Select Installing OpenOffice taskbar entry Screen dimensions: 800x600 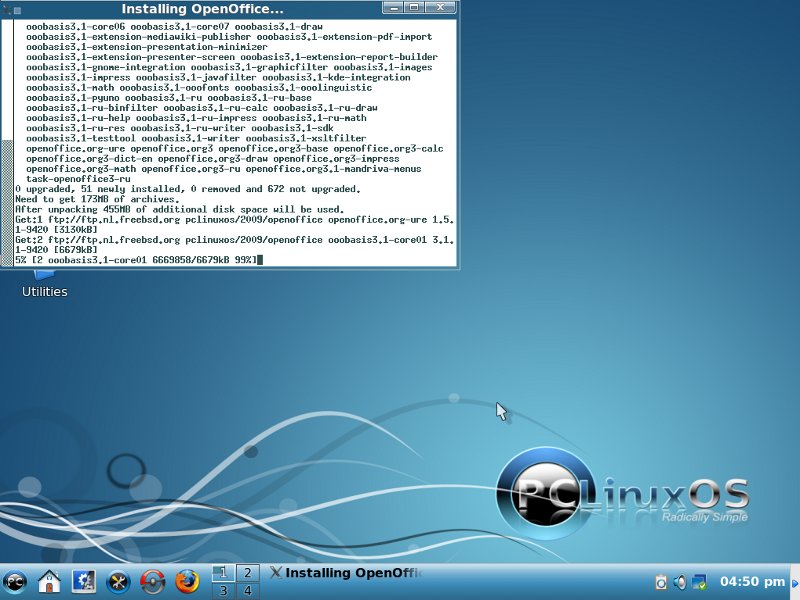coord(345,573)
